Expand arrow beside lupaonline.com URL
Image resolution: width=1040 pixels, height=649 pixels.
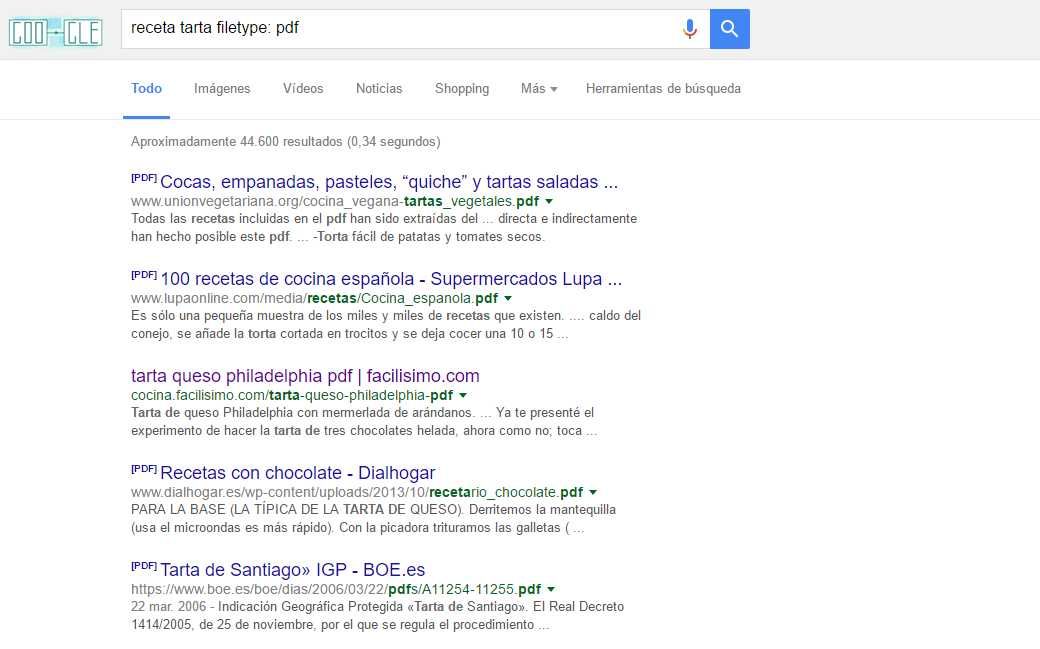(x=508, y=299)
